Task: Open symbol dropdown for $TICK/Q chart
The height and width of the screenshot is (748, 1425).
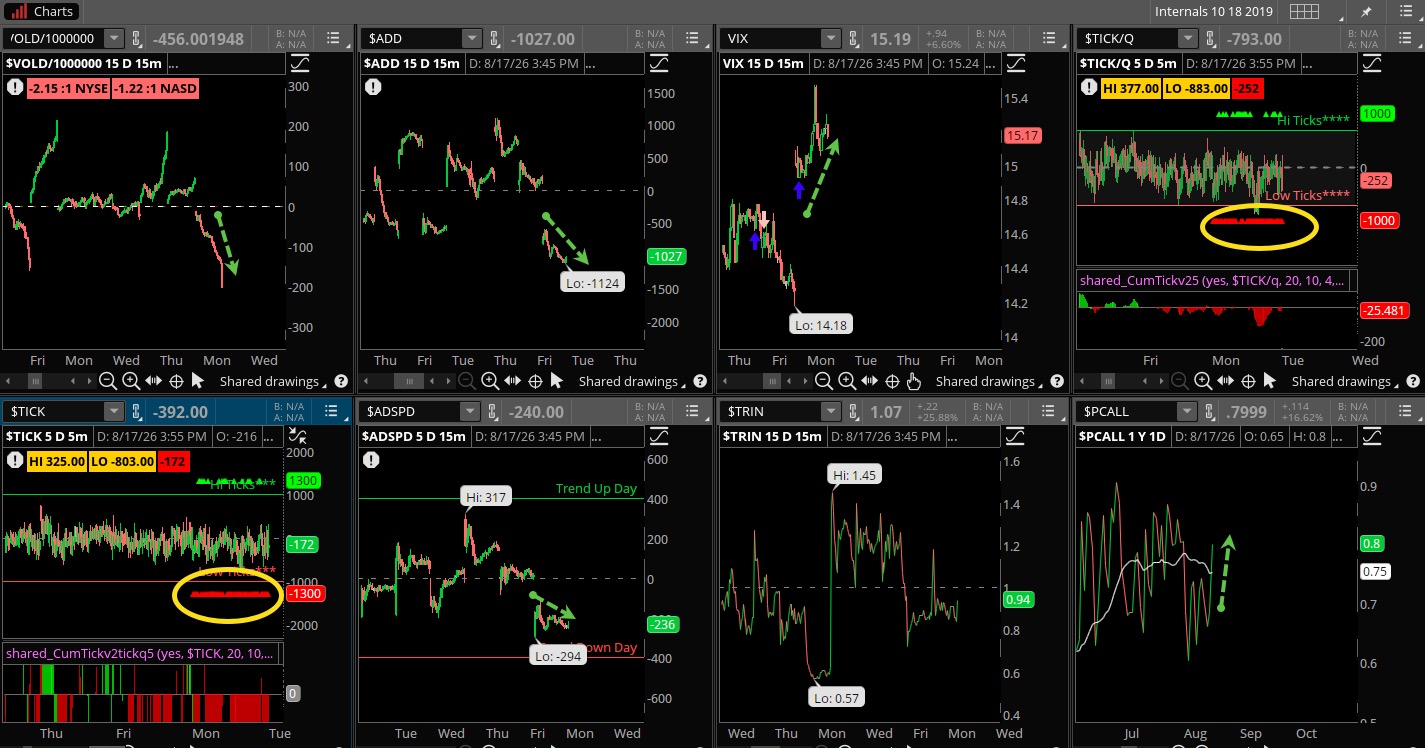Action: coord(1187,38)
